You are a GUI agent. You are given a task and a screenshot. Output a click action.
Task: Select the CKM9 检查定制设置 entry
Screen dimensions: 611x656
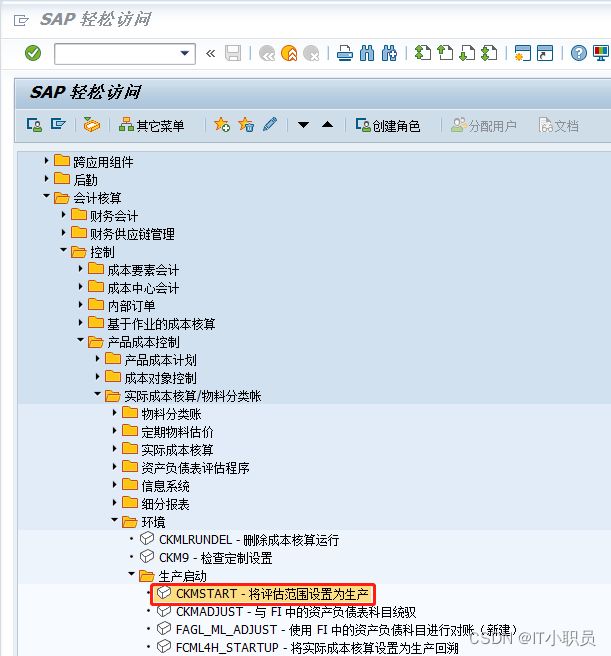pos(215,558)
